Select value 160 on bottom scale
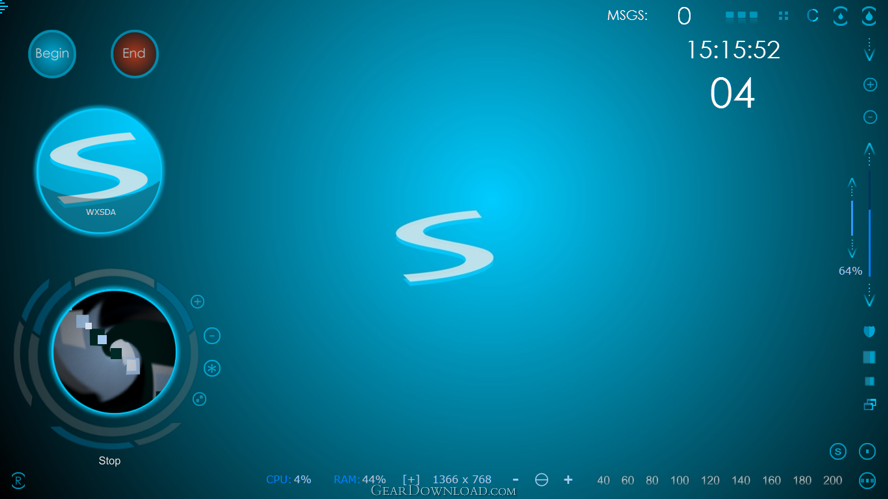This screenshot has width=888, height=499. pos(771,480)
